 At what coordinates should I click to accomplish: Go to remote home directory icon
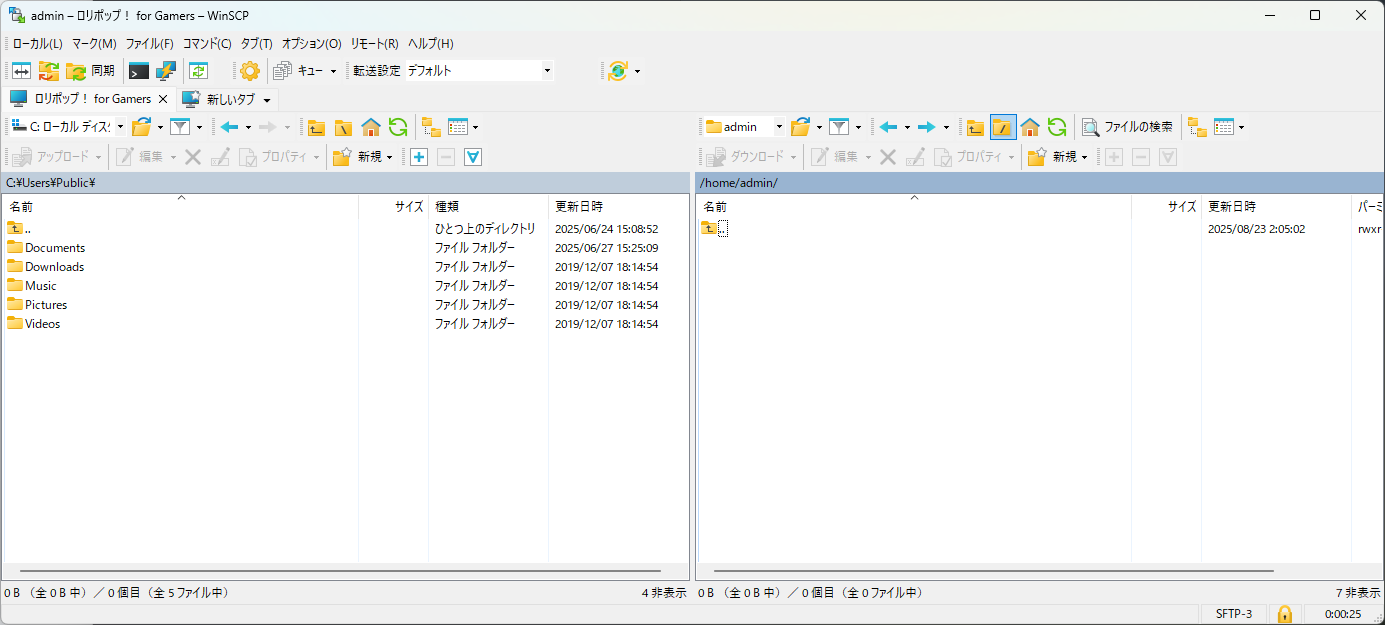point(1030,127)
